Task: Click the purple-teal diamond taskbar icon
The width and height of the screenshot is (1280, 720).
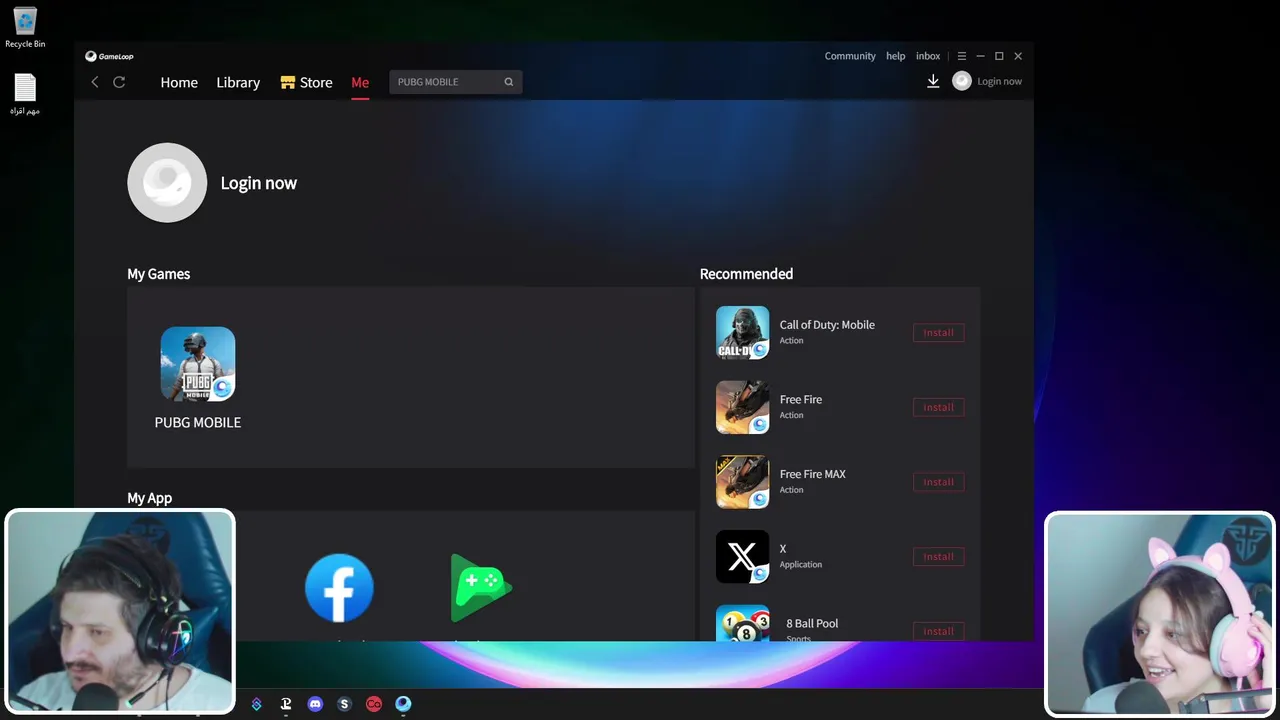Action: tap(256, 704)
